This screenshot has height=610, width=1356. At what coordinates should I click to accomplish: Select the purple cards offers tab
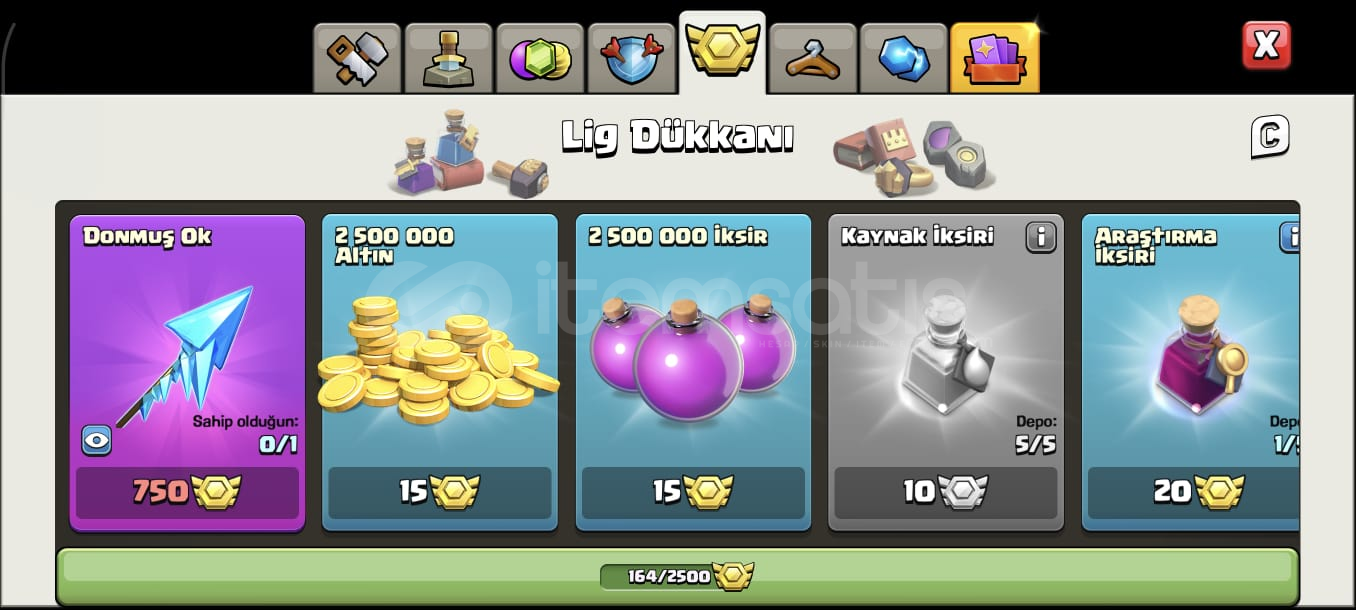click(995, 58)
